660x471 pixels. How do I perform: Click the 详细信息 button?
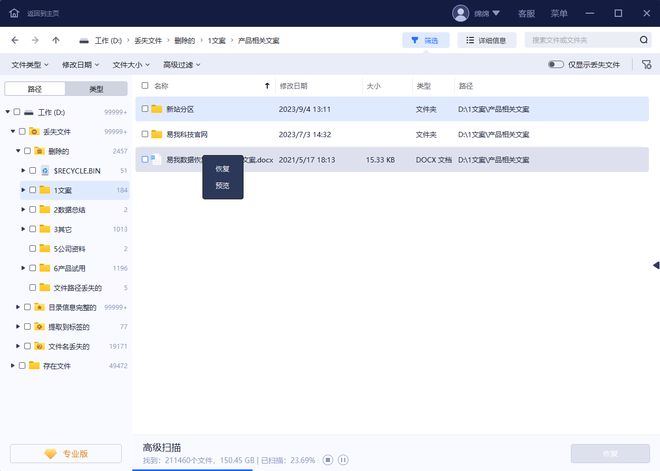click(x=487, y=40)
